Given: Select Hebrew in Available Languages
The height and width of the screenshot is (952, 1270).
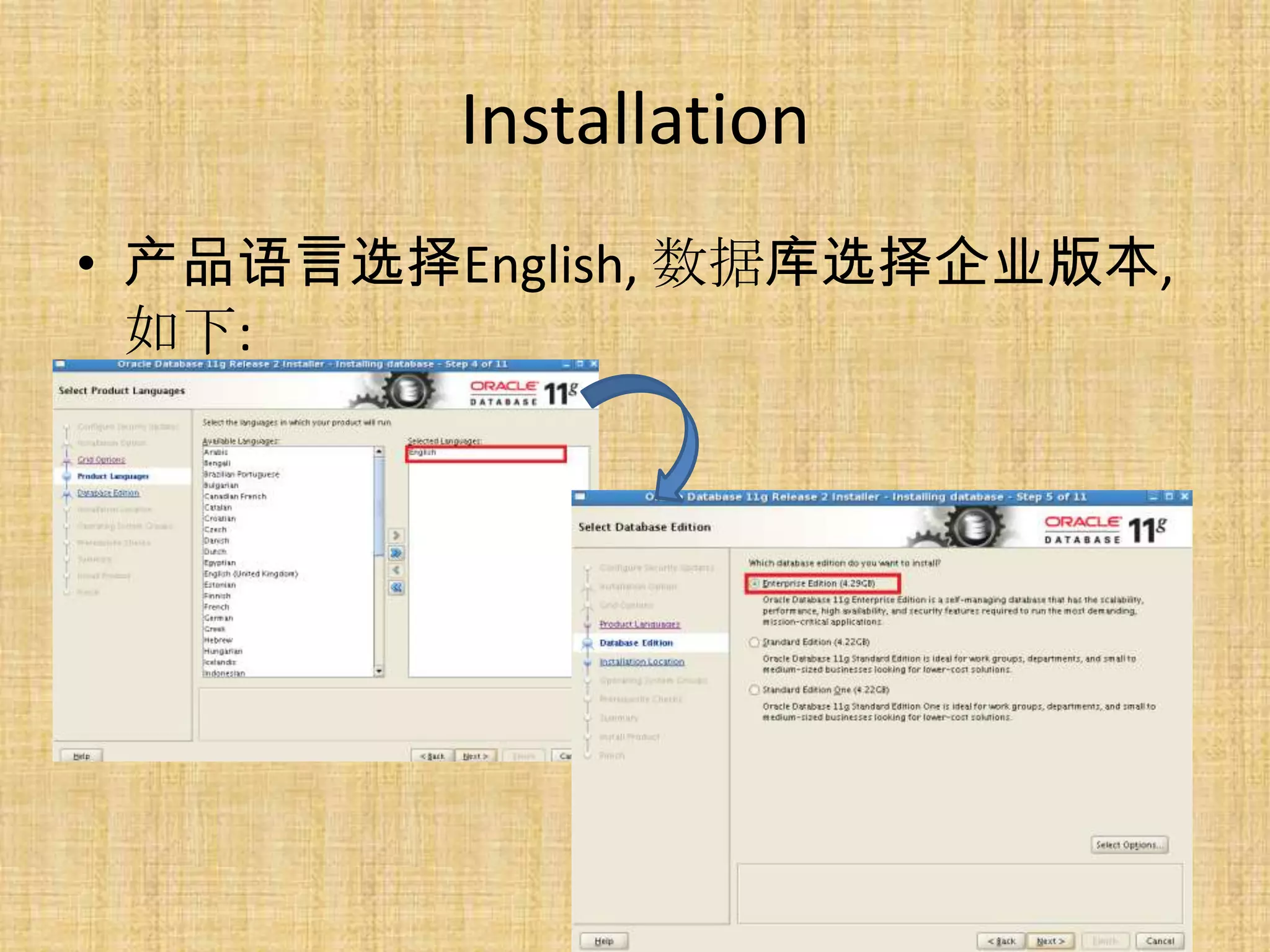Looking at the screenshot, I should [218, 640].
